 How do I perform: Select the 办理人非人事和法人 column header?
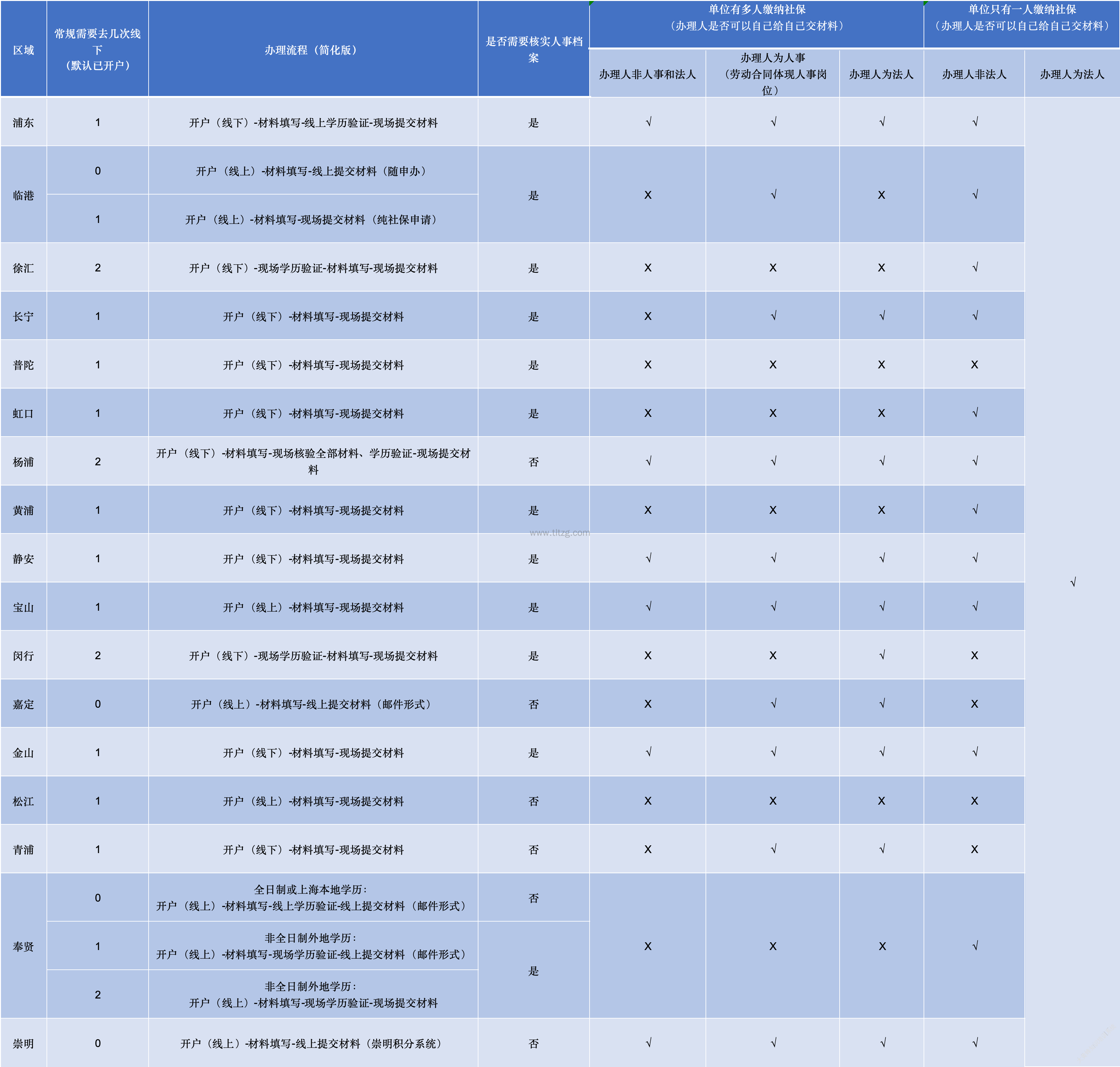647,74
